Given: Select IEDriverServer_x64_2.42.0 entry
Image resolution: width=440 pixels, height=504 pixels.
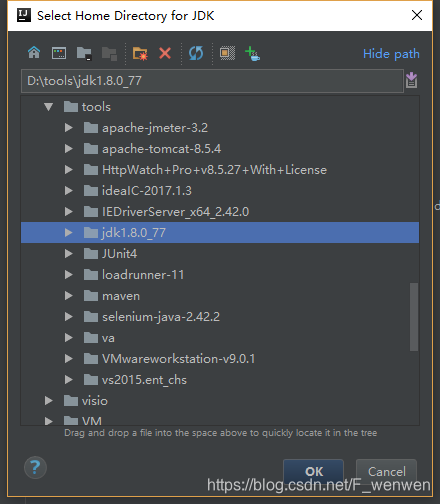Looking at the screenshot, I should [175, 212].
